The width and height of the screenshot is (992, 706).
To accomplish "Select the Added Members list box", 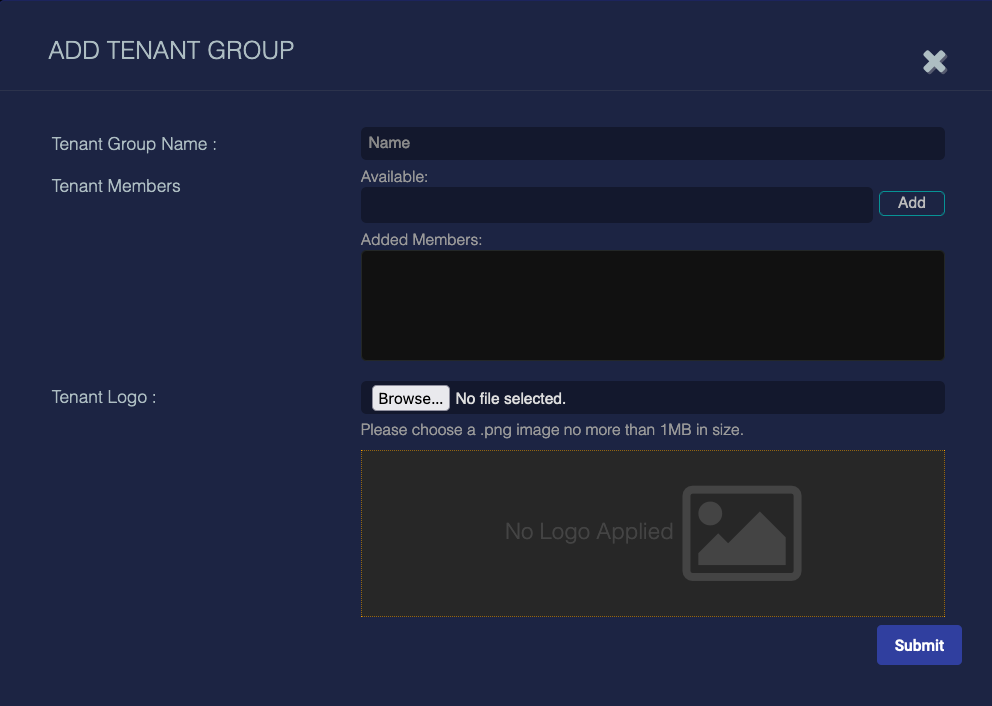I will [x=652, y=305].
